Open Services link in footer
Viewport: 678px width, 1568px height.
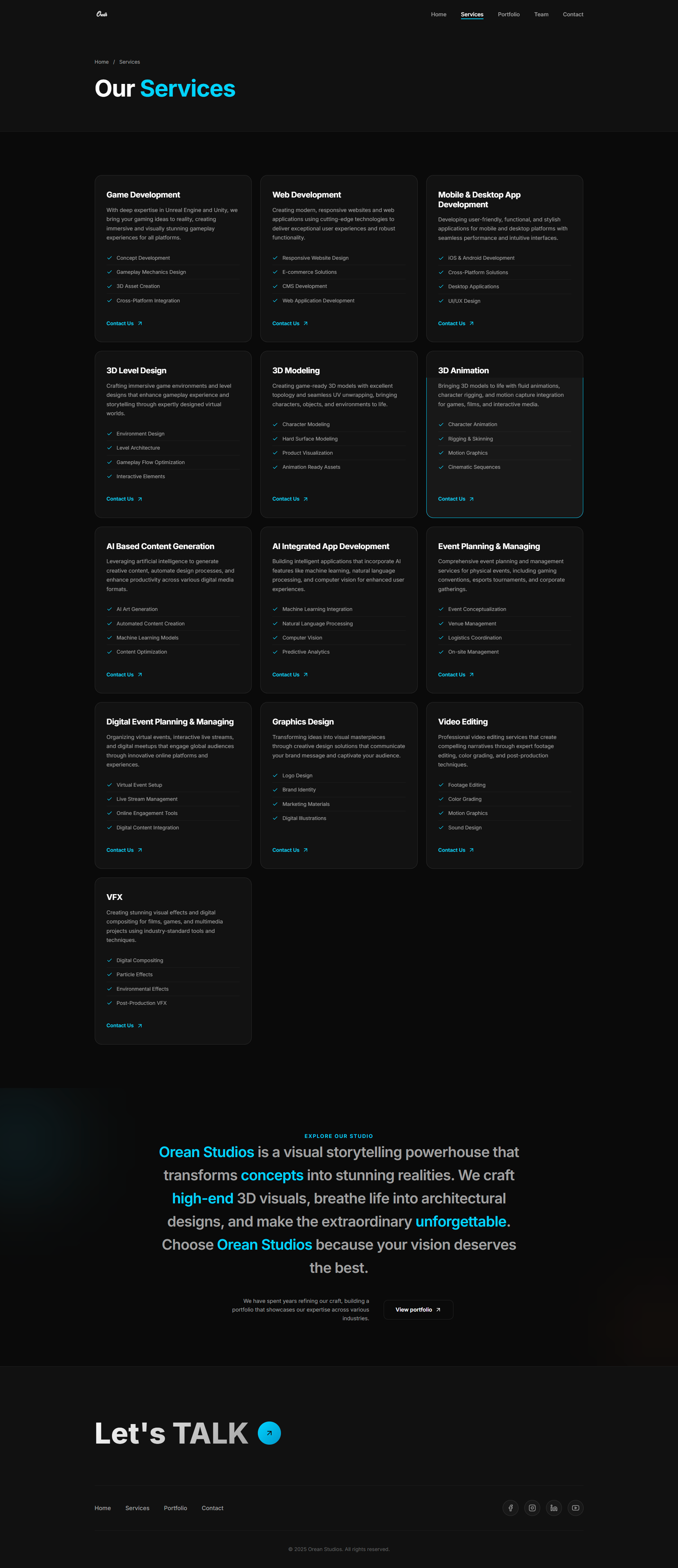(x=137, y=1508)
